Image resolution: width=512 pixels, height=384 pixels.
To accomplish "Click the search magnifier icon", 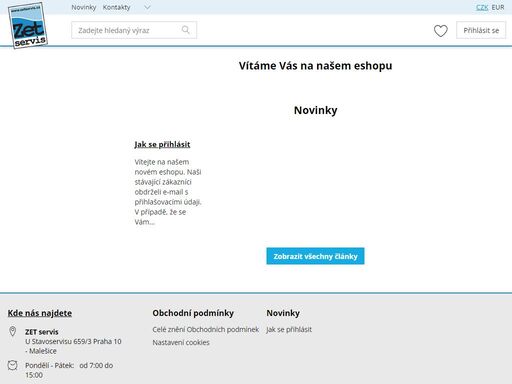I will (x=186, y=30).
